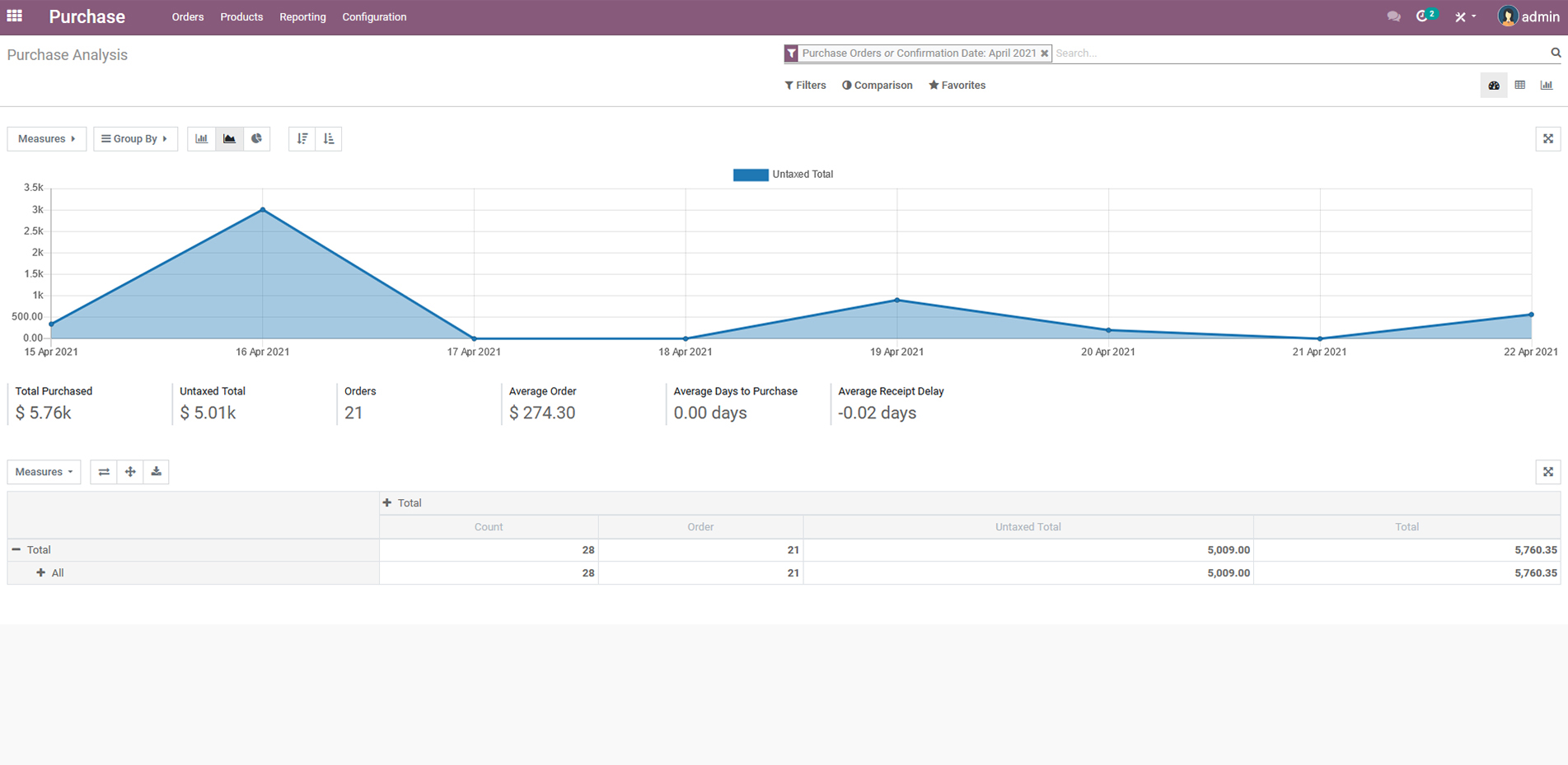Switch chart to pie chart mode
Screen dimensions: 1568x765
coord(257,138)
